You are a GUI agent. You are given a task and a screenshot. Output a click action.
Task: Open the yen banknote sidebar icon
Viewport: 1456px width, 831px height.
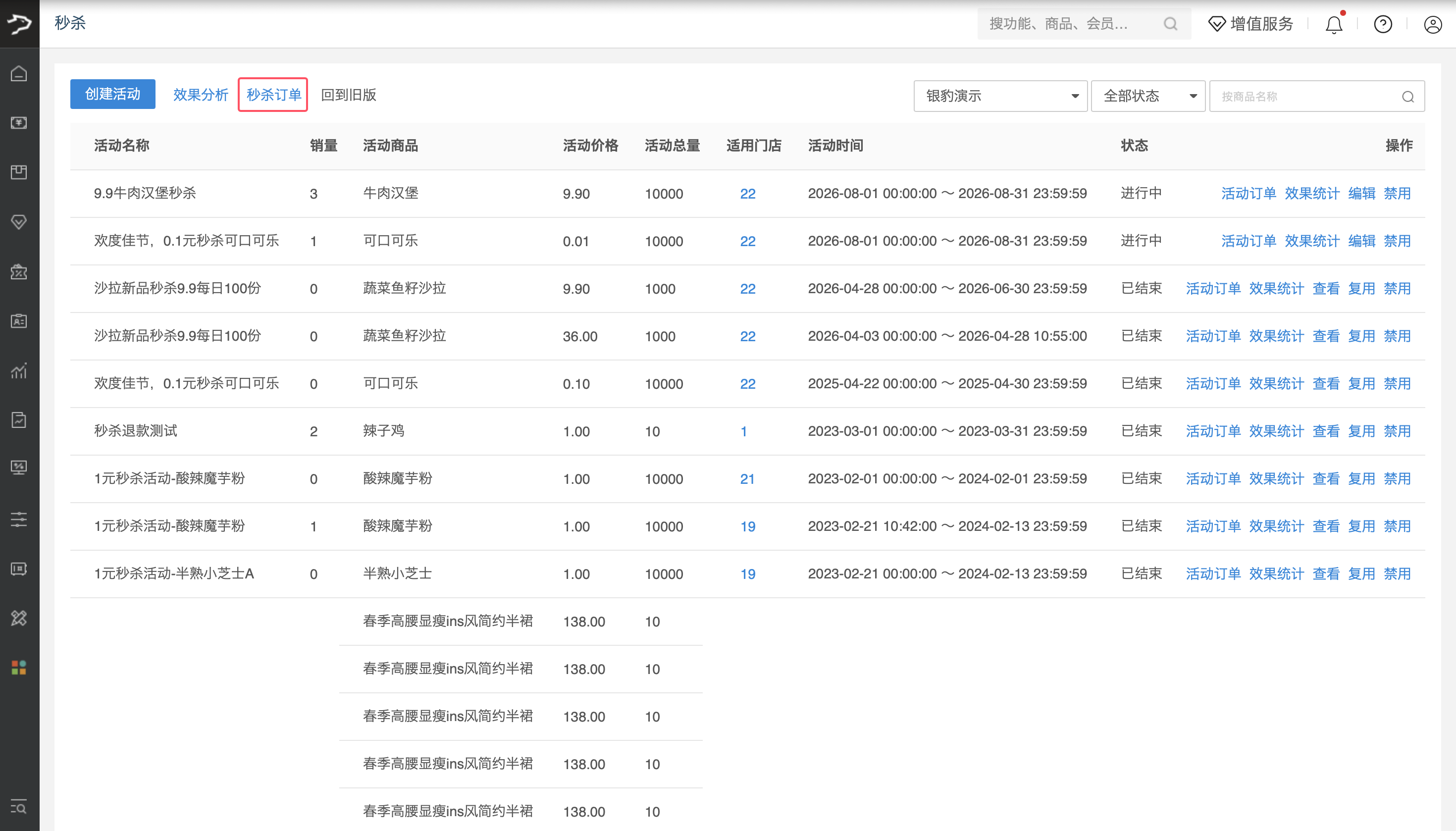point(19,123)
